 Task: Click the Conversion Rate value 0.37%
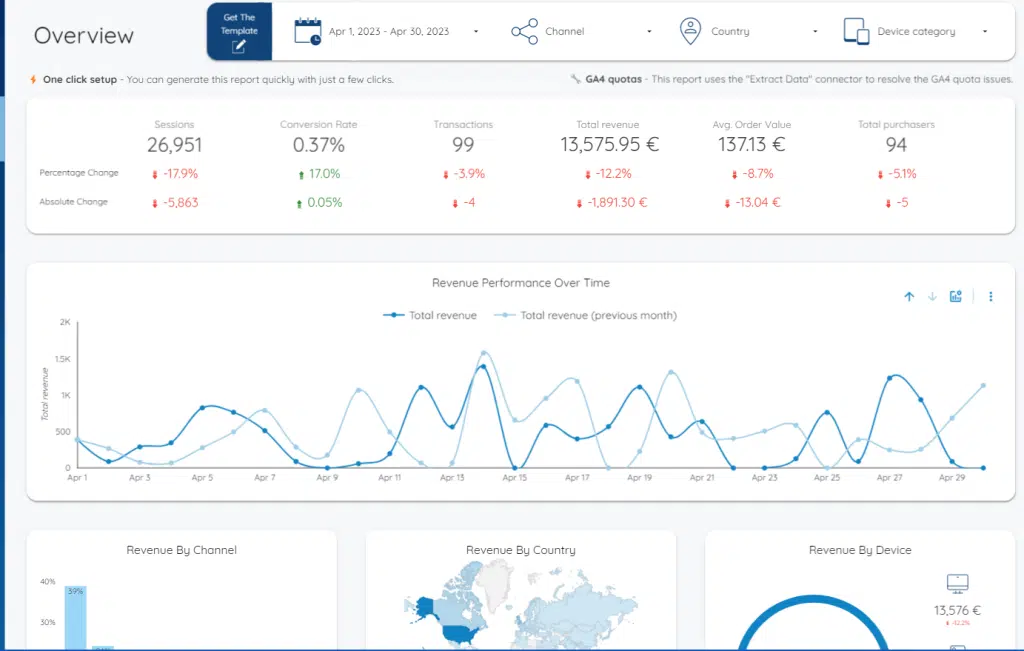(x=319, y=145)
